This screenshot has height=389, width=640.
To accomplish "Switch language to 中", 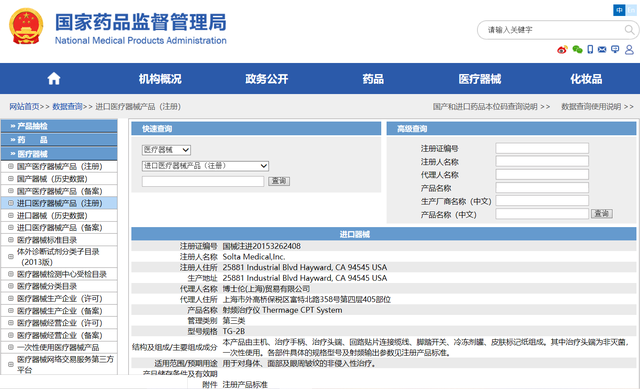I will click(x=619, y=10).
